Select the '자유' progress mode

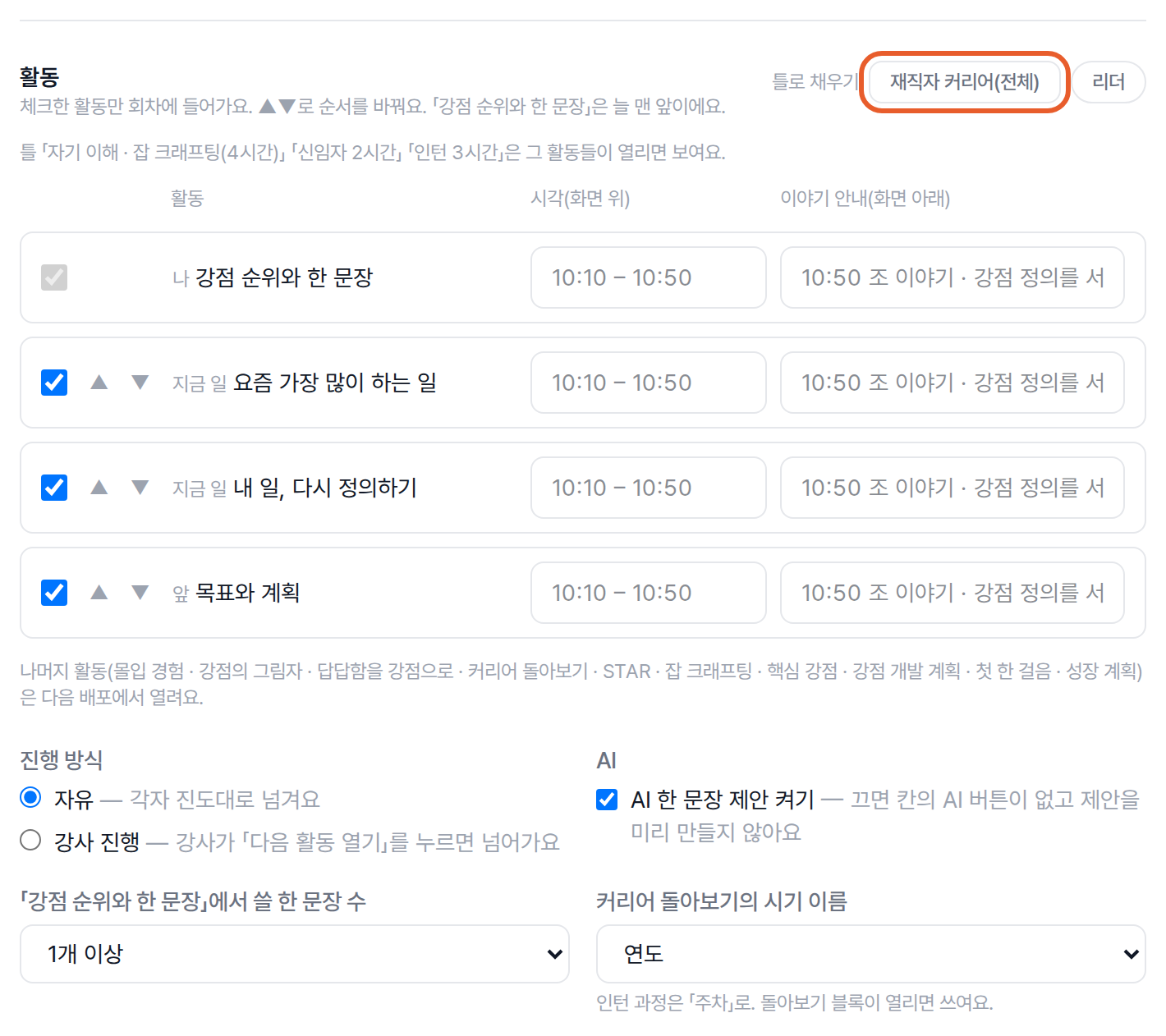click(x=30, y=798)
